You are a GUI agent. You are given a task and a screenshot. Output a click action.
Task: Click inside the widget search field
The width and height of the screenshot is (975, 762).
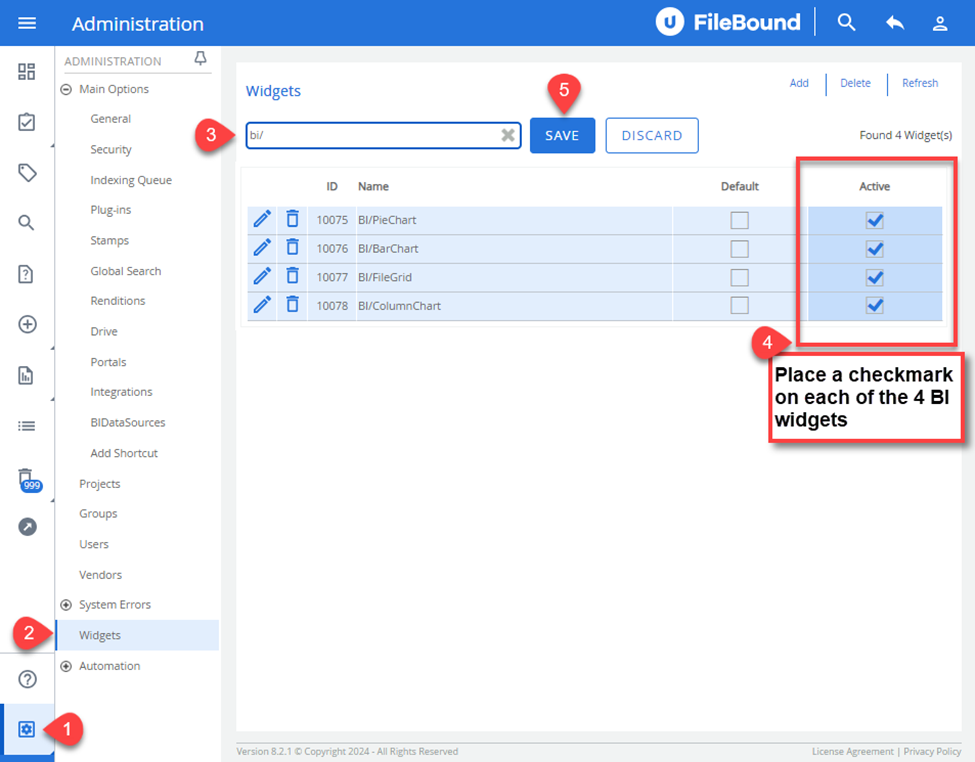tap(380, 135)
